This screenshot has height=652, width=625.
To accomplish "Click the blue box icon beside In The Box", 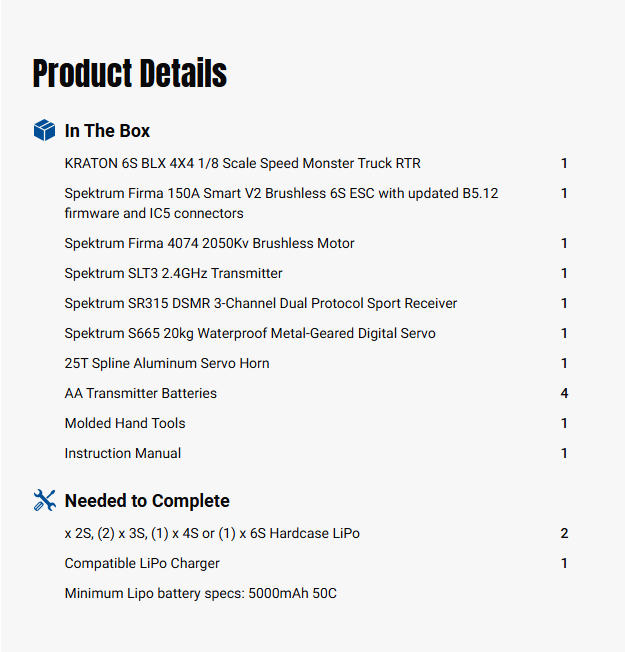I will coord(44,130).
